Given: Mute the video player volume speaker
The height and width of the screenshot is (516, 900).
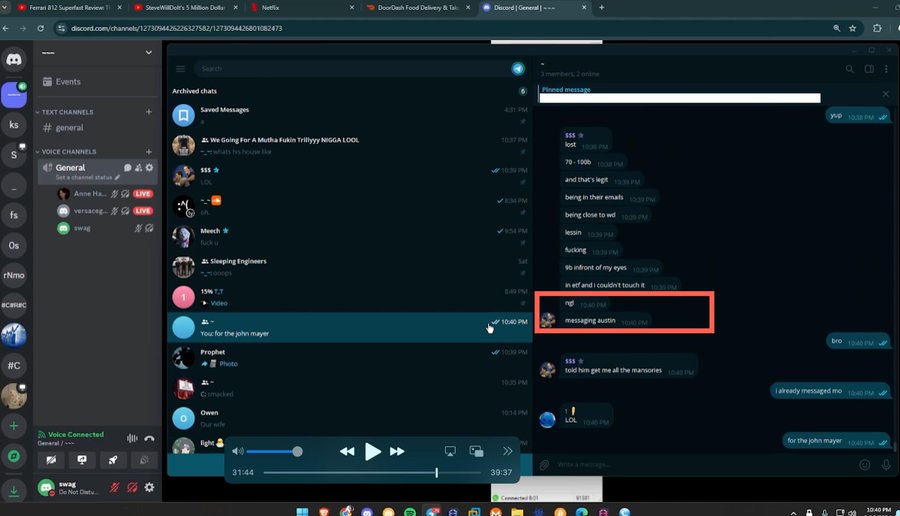Looking at the screenshot, I should coord(238,451).
